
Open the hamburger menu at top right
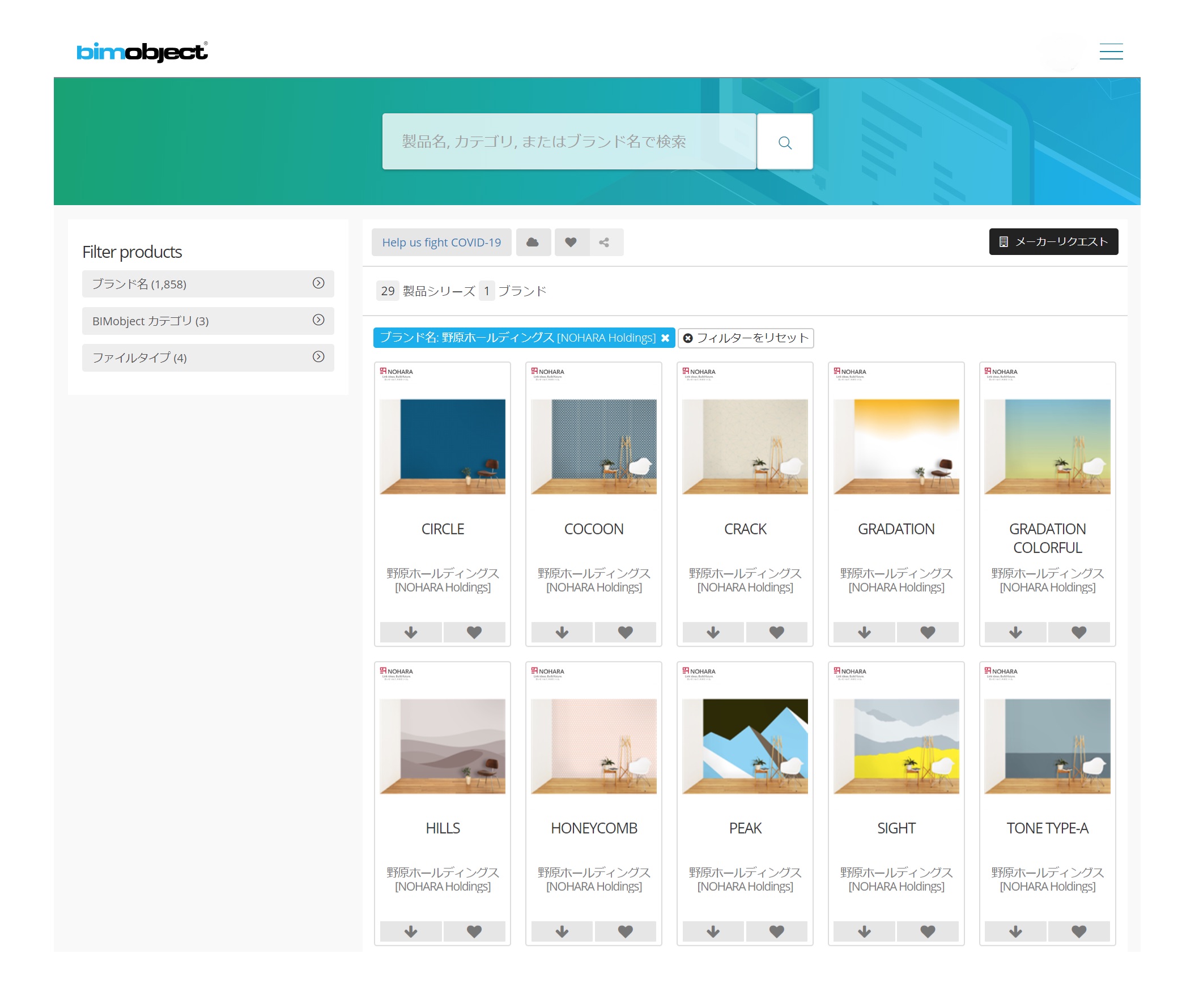1111,52
